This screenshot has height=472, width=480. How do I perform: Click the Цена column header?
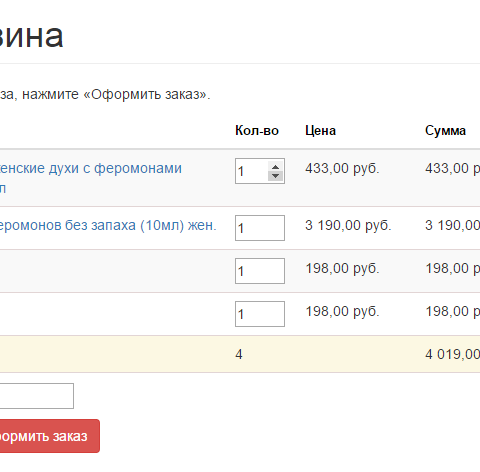tap(320, 131)
